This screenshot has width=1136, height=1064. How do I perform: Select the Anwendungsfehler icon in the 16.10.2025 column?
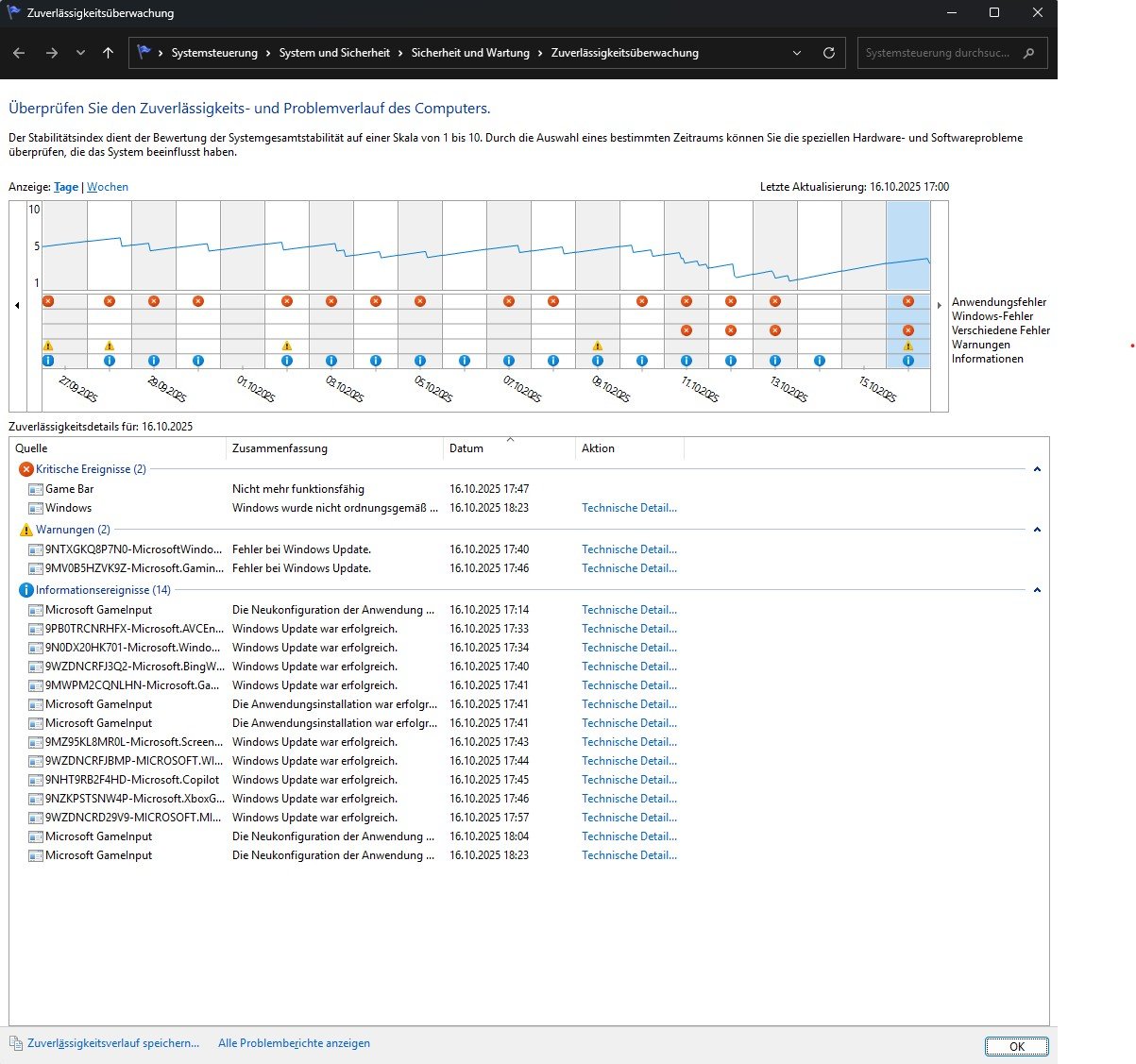pyautogui.click(x=908, y=301)
